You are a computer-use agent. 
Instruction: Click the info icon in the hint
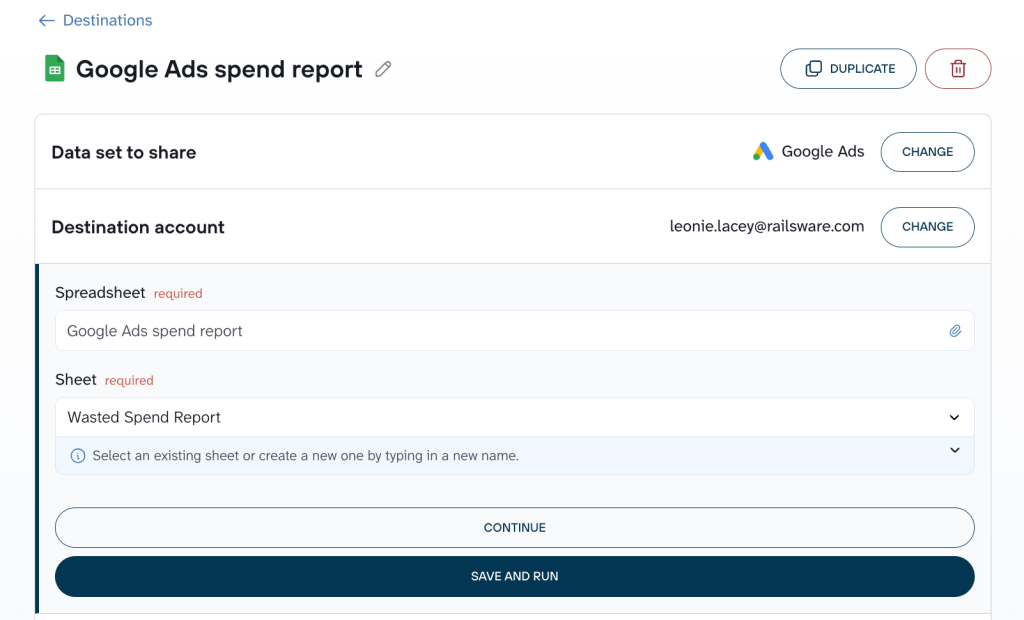[x=78, y=456]
